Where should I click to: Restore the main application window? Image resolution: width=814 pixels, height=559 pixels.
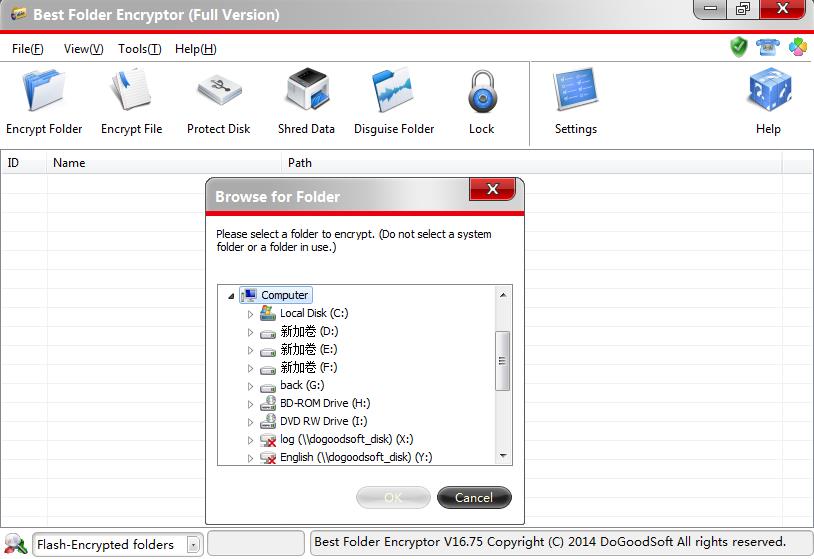[x=742, y=9]
